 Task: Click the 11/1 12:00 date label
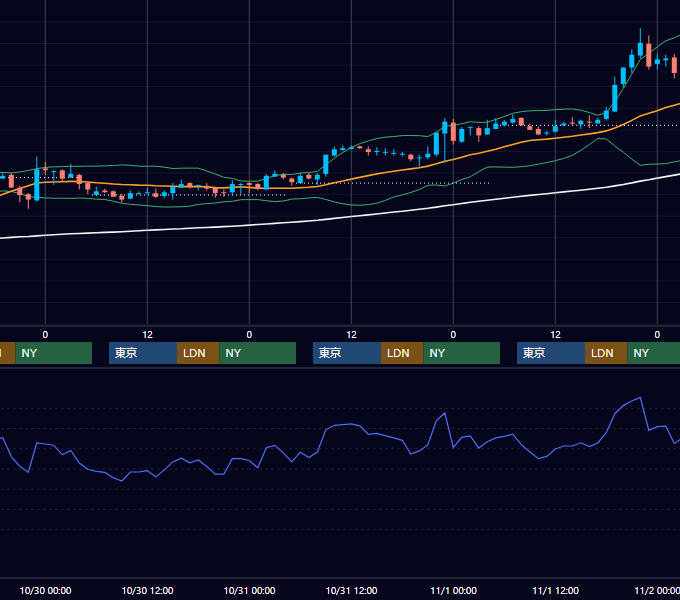click(x=556, y=590)
